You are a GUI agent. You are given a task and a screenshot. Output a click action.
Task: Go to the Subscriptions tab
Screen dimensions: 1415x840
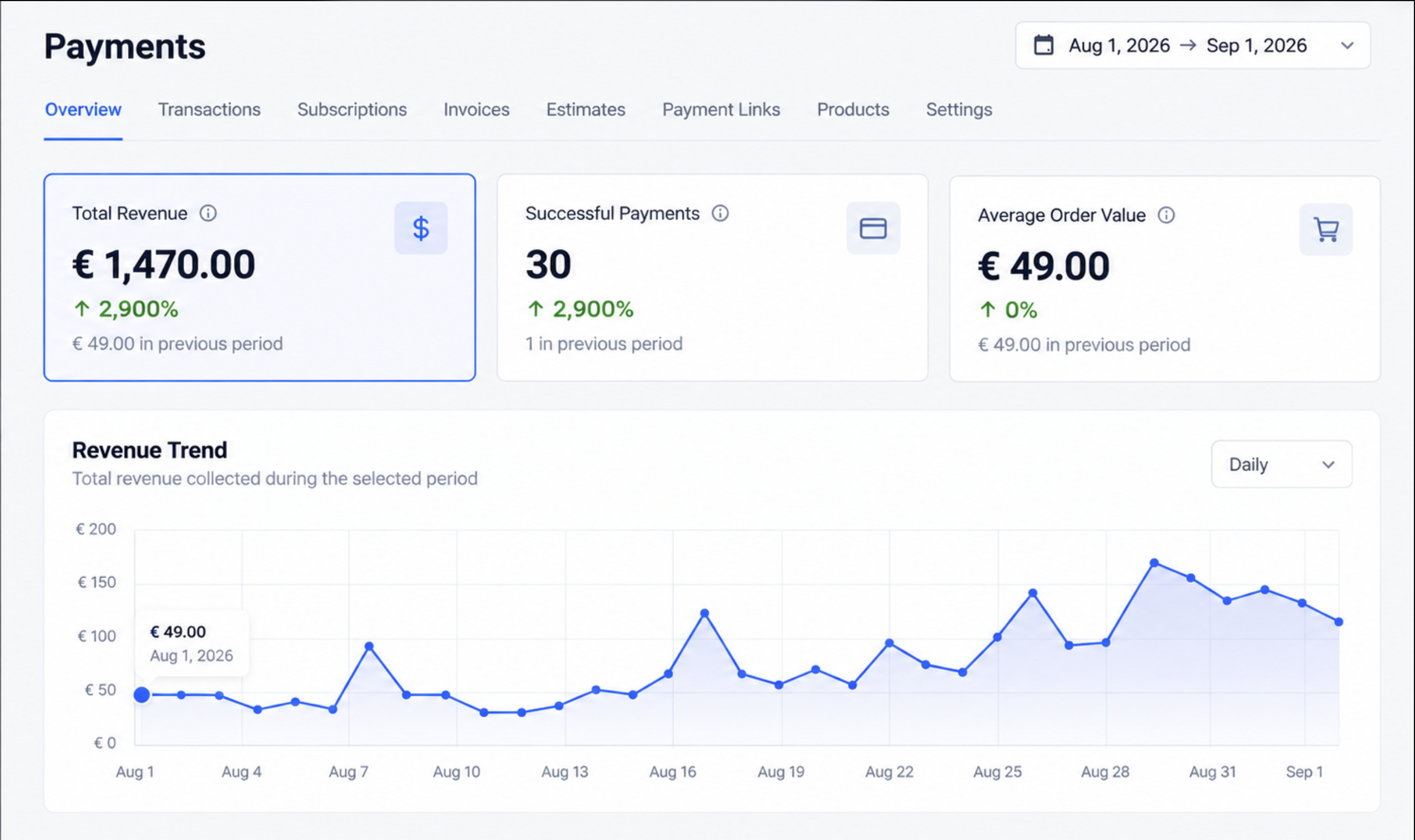tap(352, 109)
